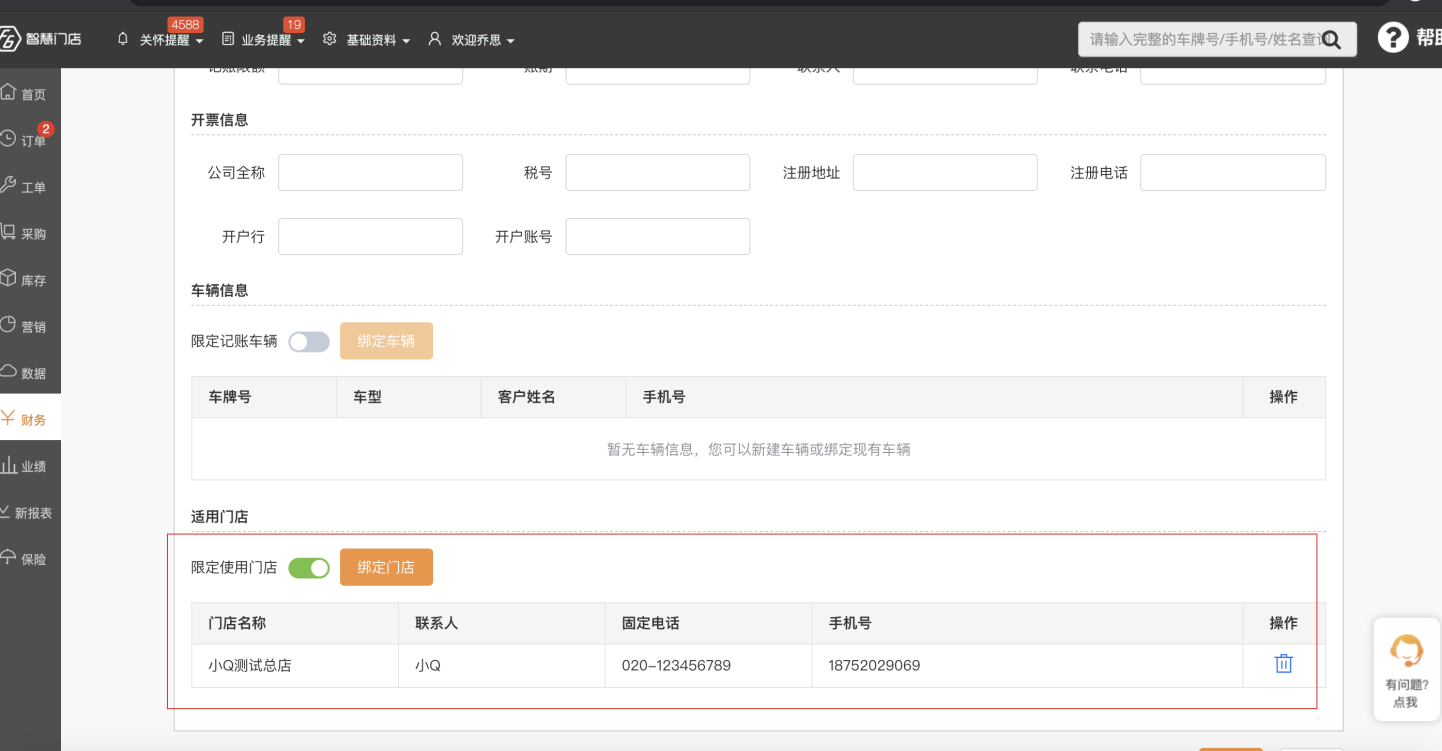This screenshot has width=1442, height=751.
Task: Click the 业绩 bar chart icon in sidebar
Action: click(8, 464)
